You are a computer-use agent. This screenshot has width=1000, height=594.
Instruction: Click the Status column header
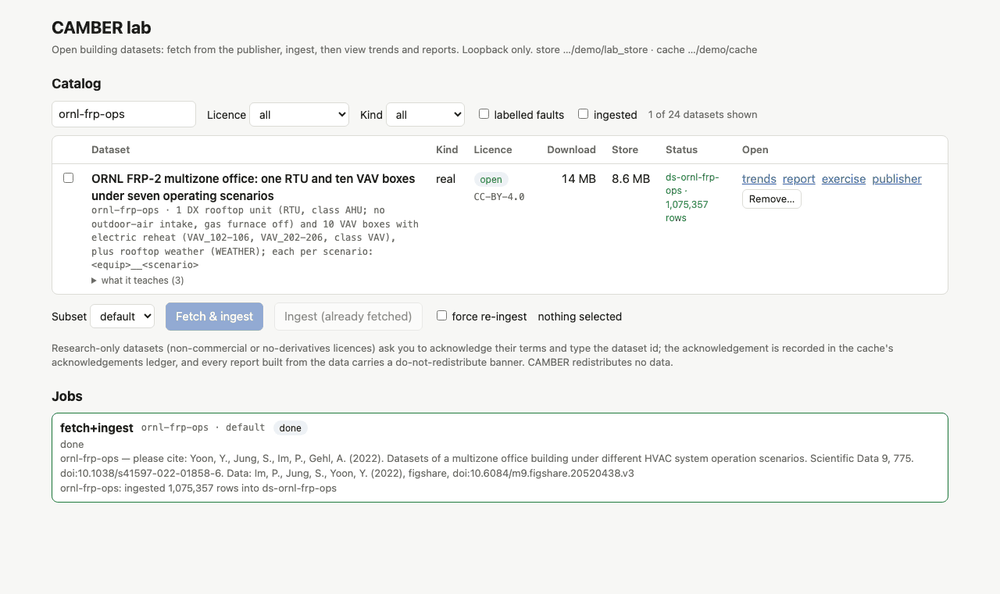[x=682, y=150]
